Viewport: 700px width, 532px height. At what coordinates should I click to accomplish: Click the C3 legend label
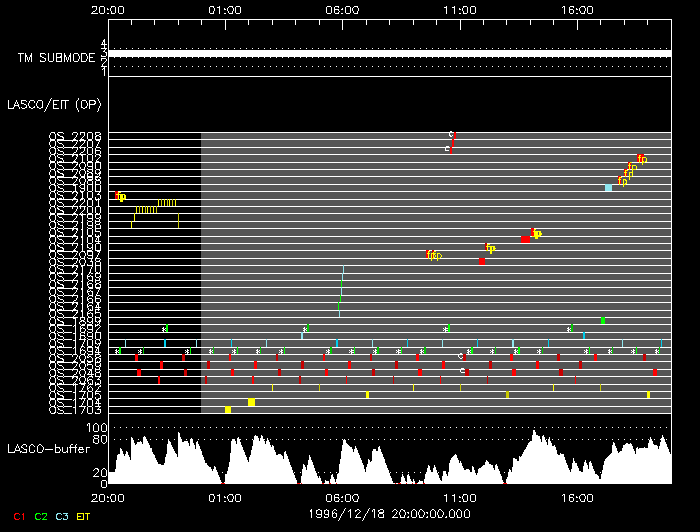coord(62,516)
